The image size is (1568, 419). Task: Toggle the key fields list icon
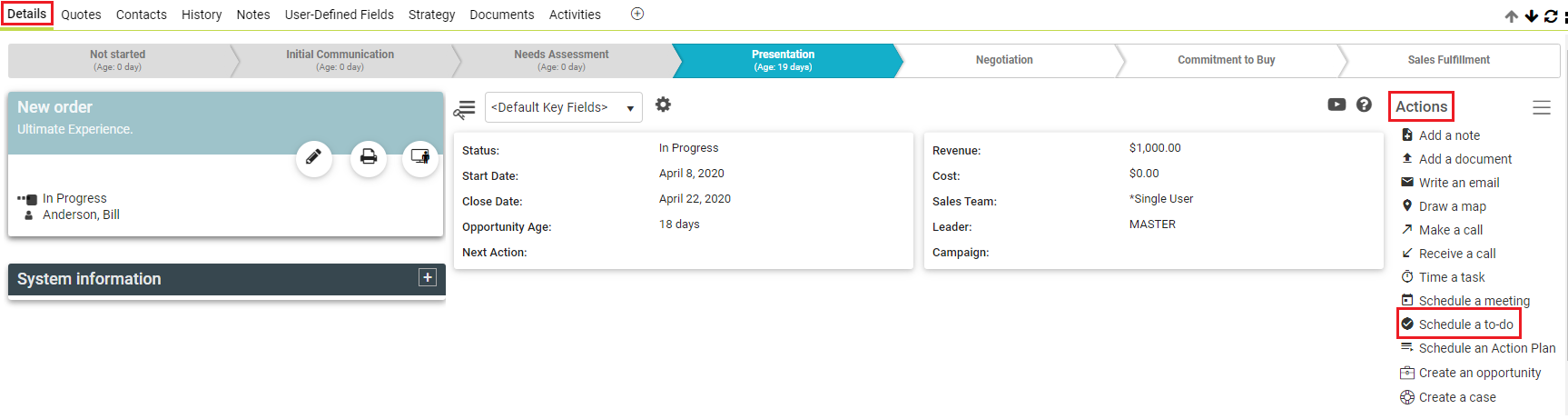(465, 110)
